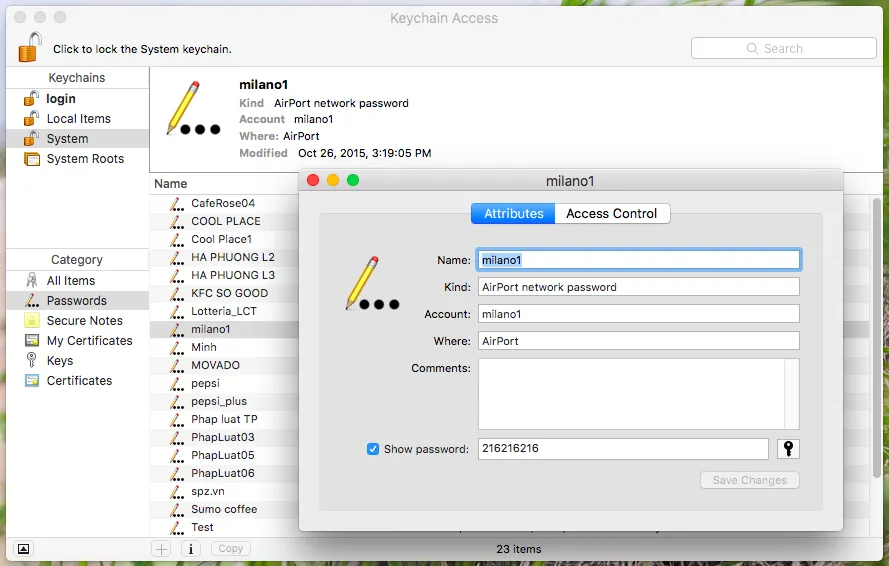The height and width of the screenshot is (566, 889).
Task: Click the Comments text area
Action: click(x=630, y=393)
